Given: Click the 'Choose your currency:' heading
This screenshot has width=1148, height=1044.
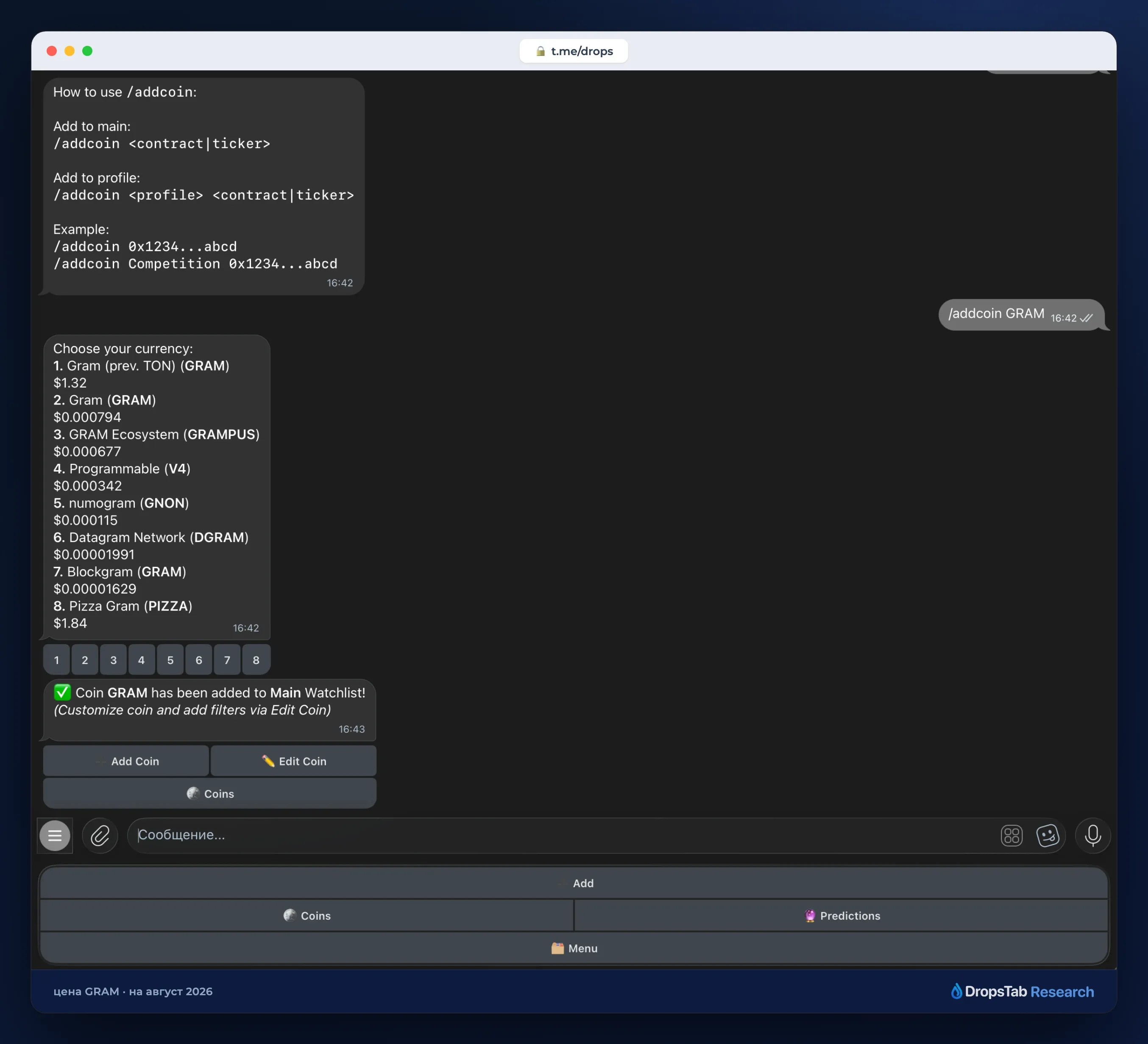Looking at the screenshot, I should coord(123,349).
